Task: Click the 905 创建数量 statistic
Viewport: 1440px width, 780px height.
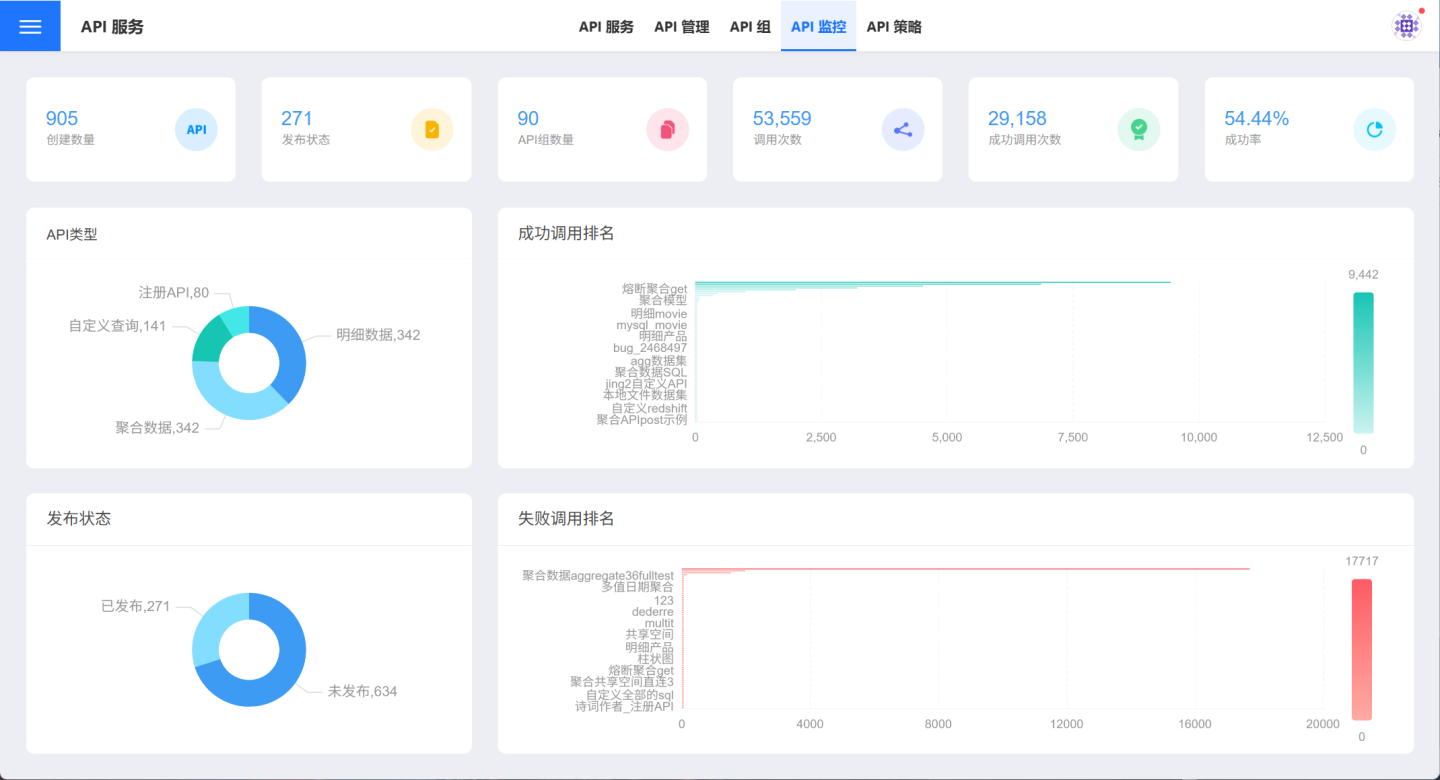Action: point(62,119)
